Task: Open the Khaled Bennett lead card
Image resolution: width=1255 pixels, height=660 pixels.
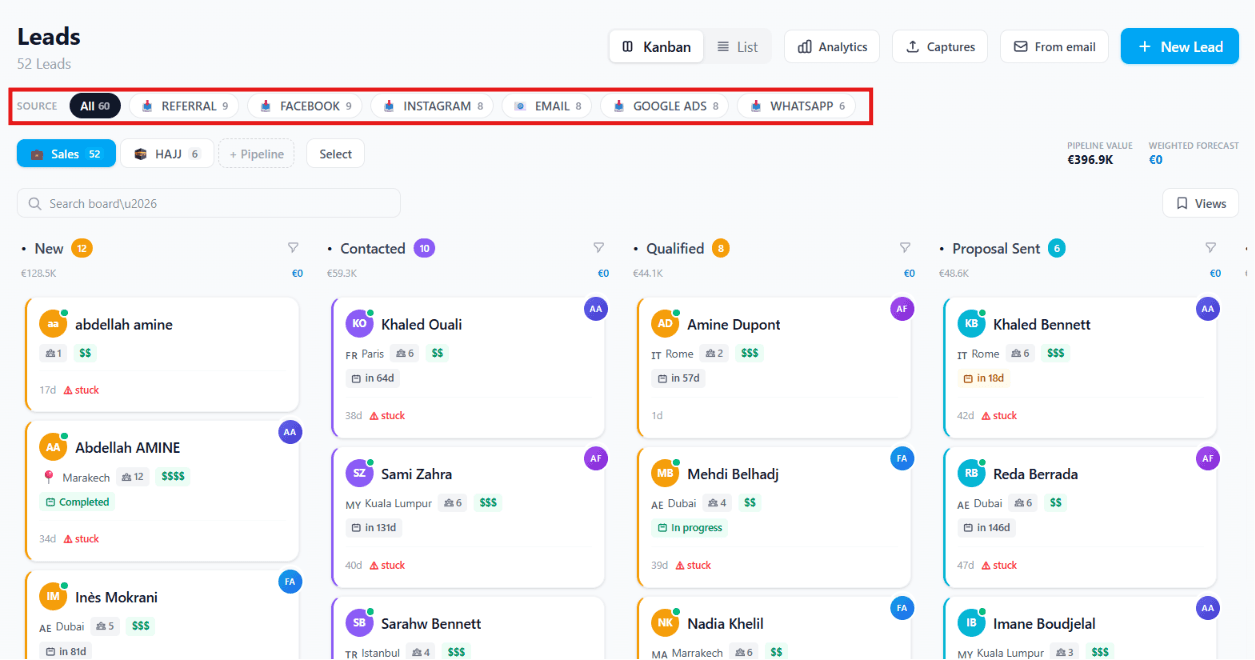Action: (1080, 367)
